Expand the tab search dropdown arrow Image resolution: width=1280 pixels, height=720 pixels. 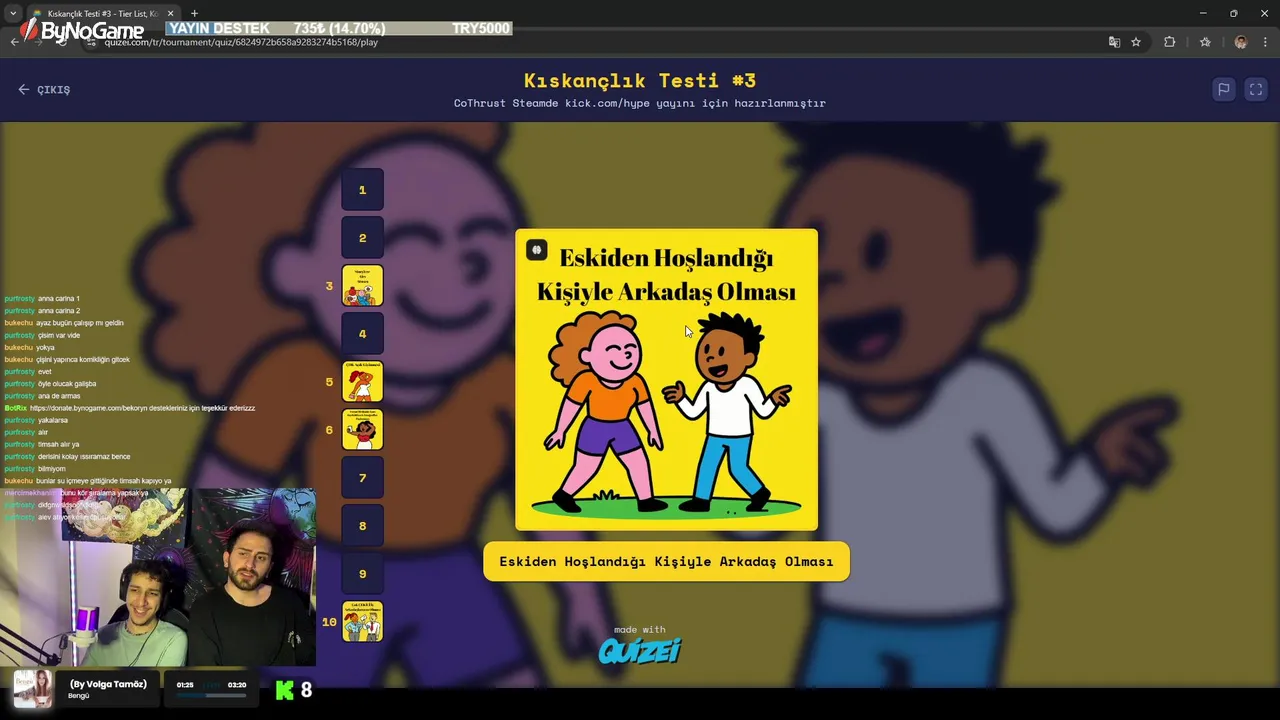(x=13, y=13)
